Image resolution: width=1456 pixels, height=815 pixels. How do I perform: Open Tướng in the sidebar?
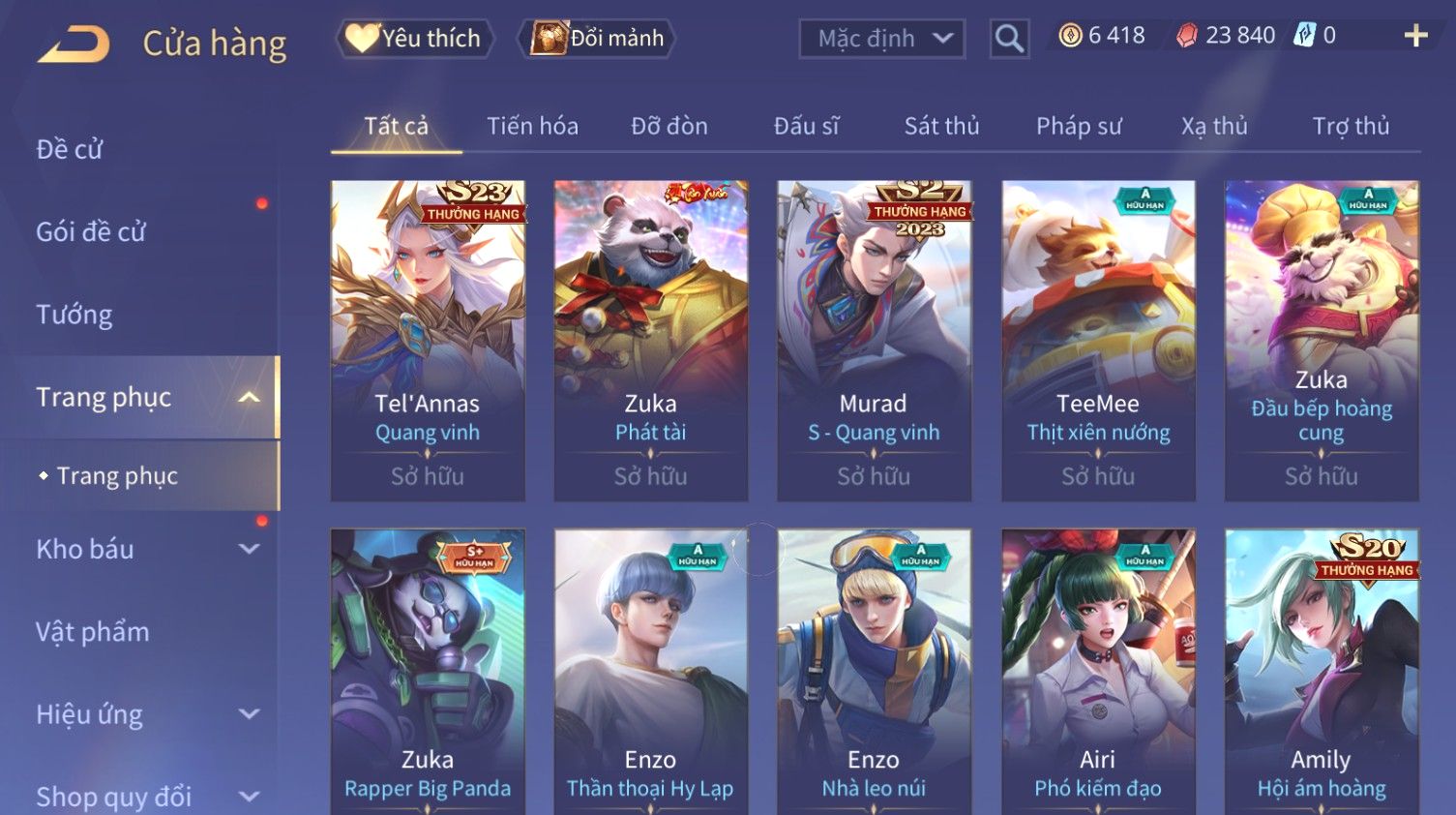[74, 315]
